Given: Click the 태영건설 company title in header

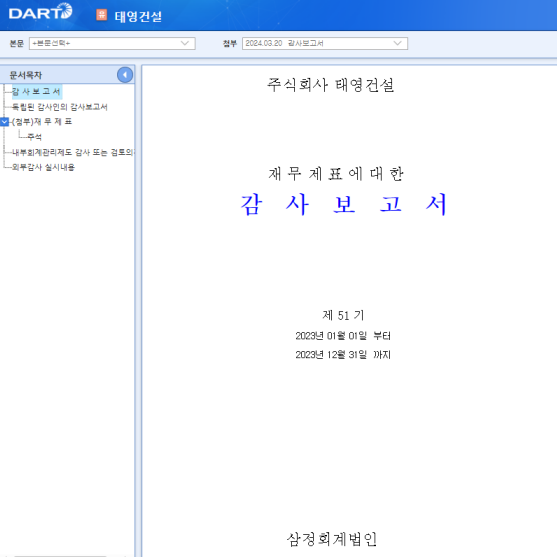Looking at the screenshot, I should click(138, 16).
